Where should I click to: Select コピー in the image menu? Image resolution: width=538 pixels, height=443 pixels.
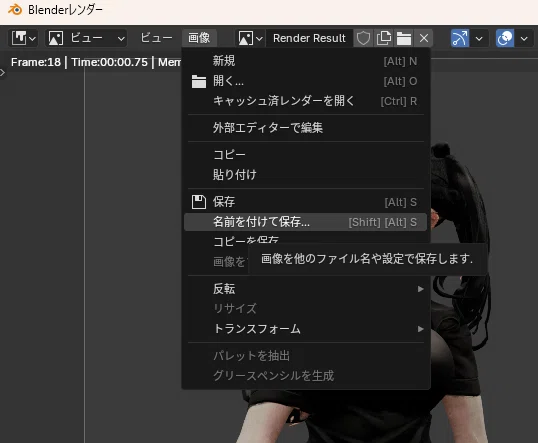click(305, 155)
